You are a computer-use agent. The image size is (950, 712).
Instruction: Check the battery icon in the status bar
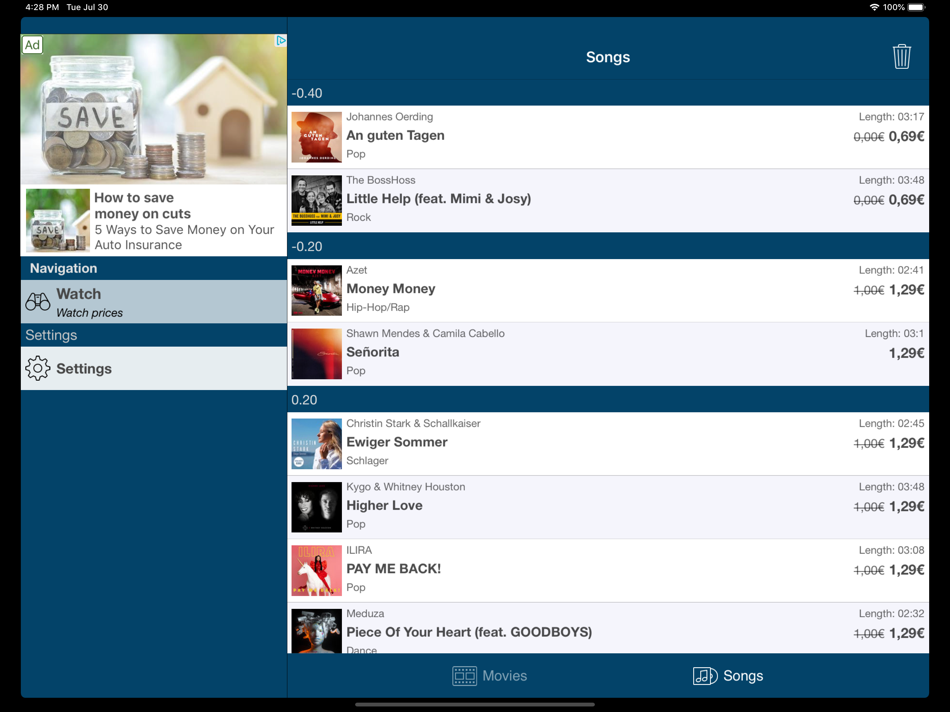click(x=916, y=7)
